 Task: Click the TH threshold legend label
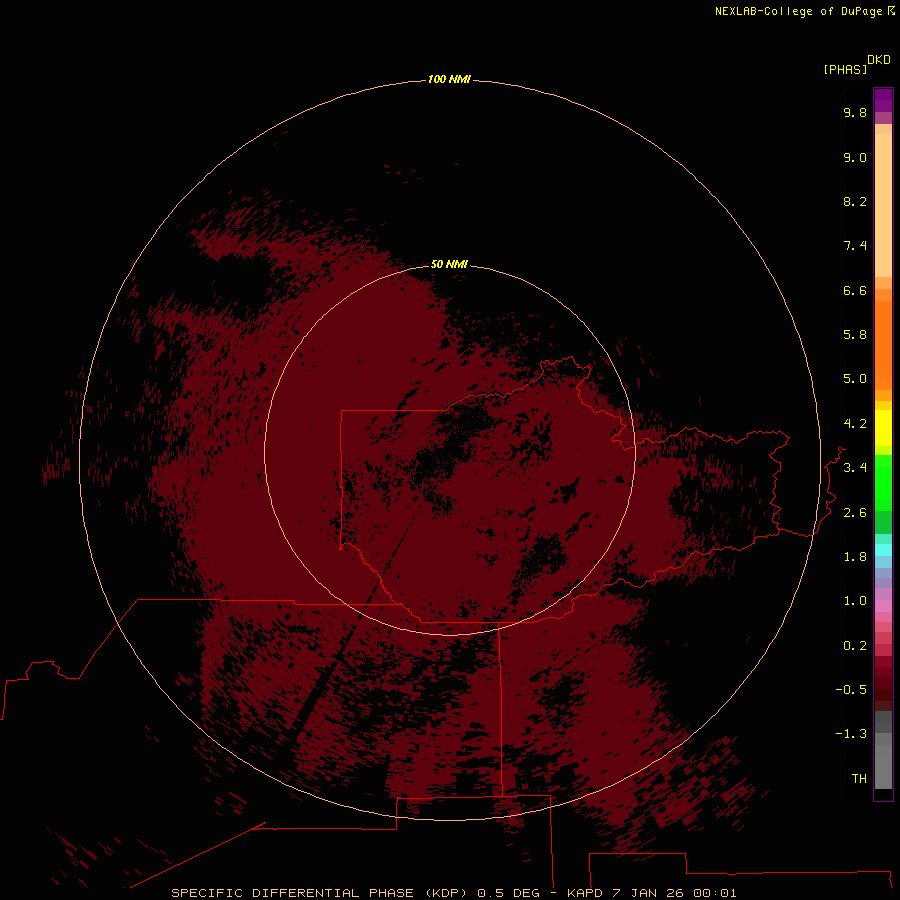tap(859, 779)
